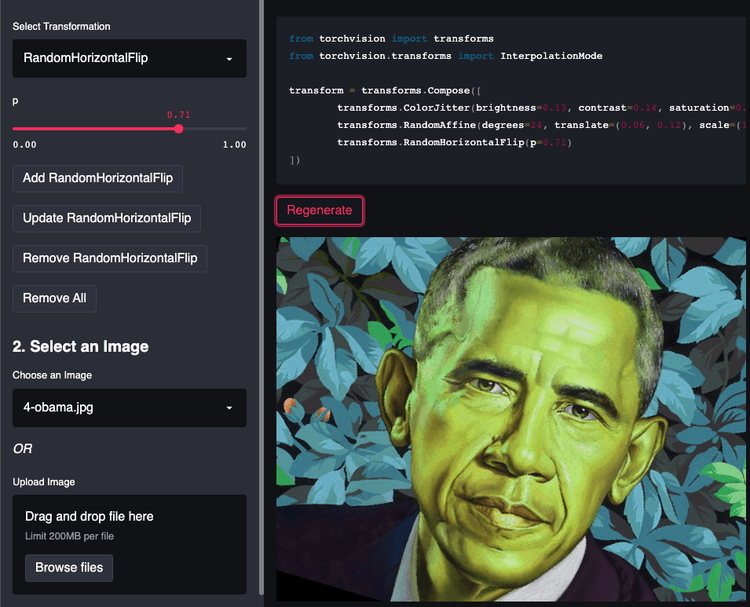Click the p slider track near 0.00
750x607 pixels.
19,129
